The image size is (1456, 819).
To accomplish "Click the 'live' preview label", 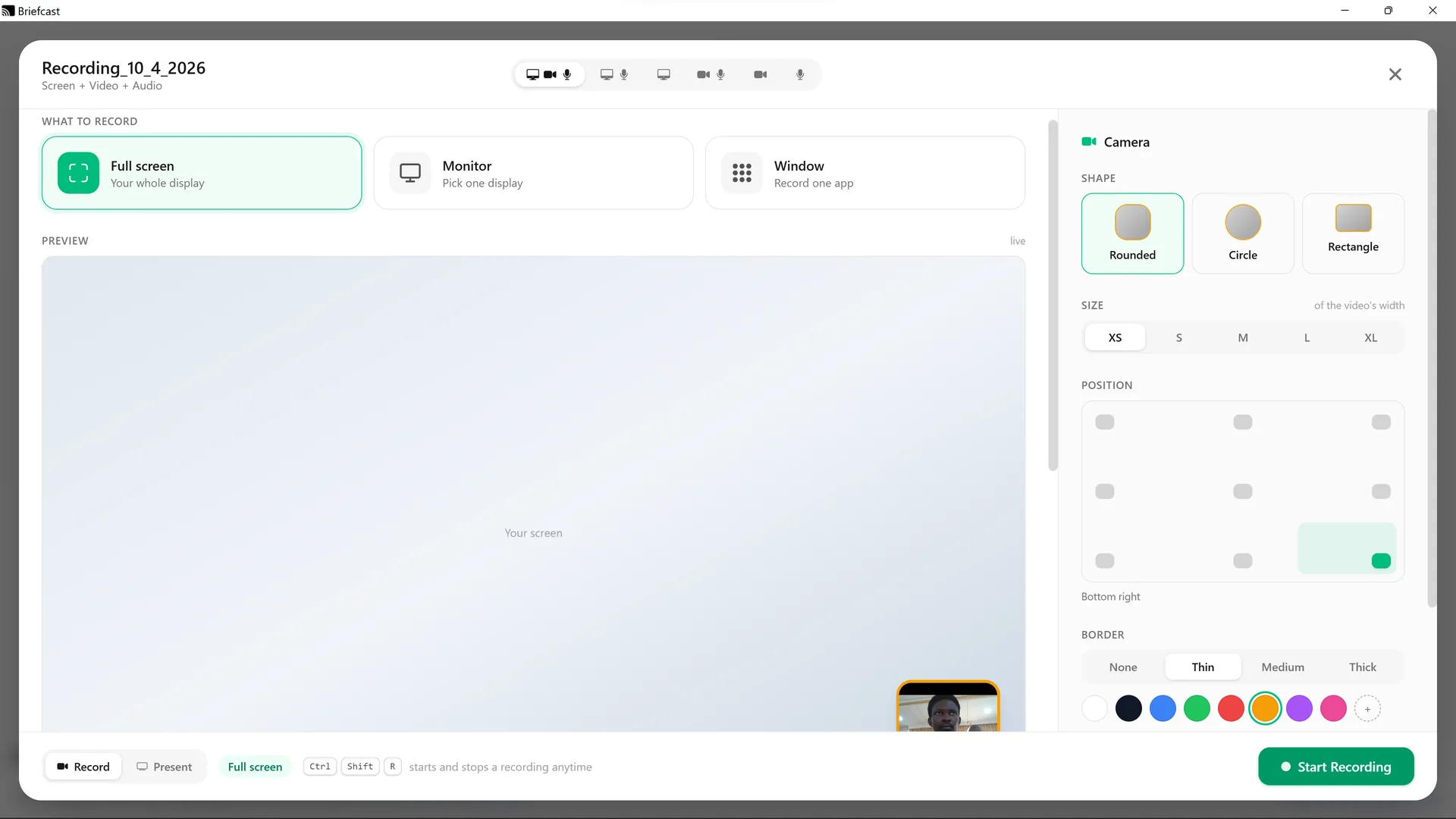I will [1018, 241].
